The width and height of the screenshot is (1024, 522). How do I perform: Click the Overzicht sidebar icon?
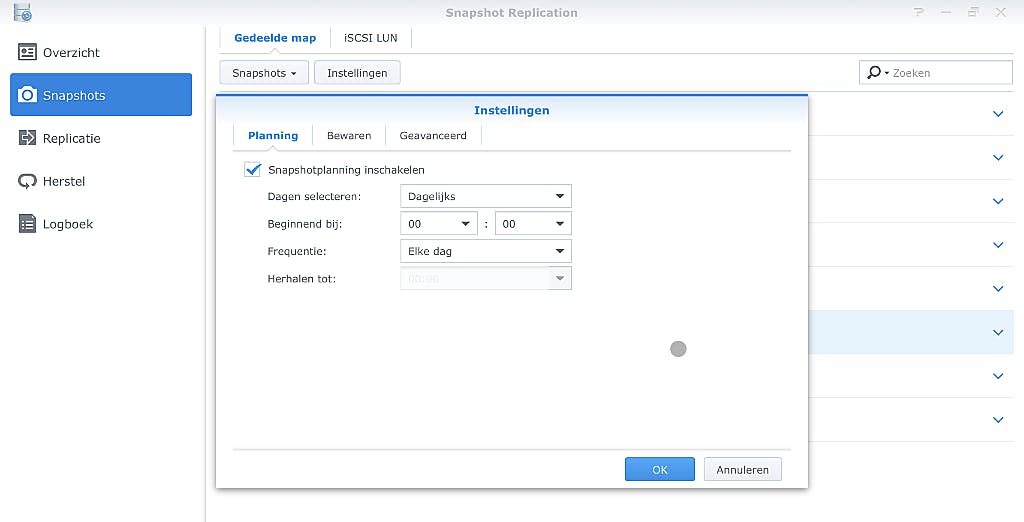pyautogui.click(x=27, y=52)
